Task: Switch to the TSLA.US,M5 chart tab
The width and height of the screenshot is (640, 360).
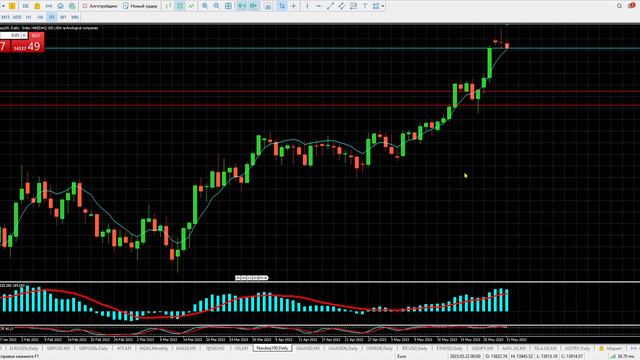Action: pos(545,348)
